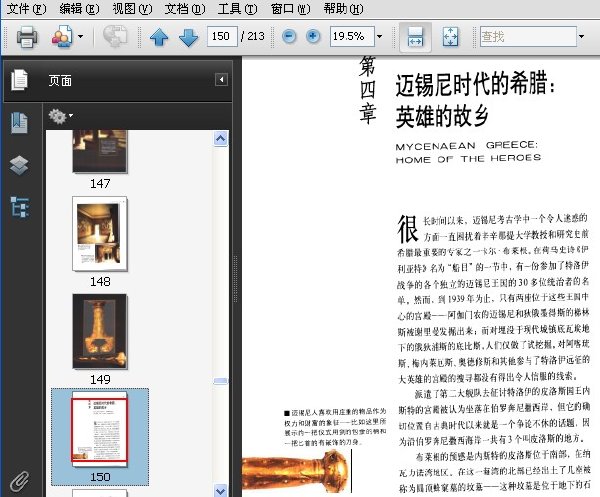Zoom out with the minus button
Viewport: 600px width, 497px height.
coord(289,37)
